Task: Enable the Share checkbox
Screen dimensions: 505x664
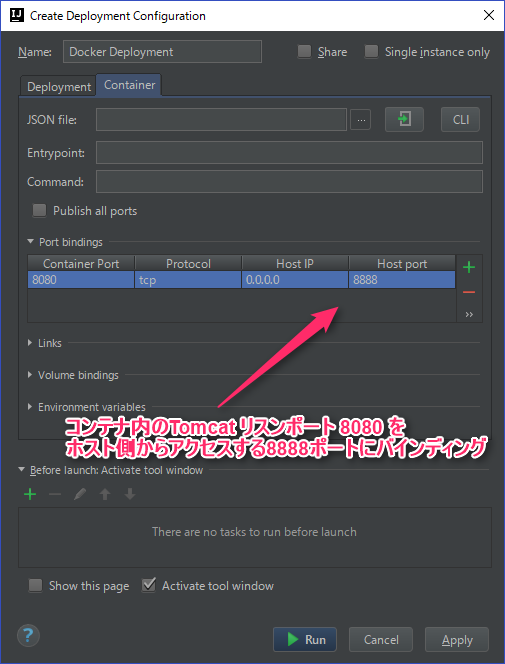Action: click(x=304, y=52)
